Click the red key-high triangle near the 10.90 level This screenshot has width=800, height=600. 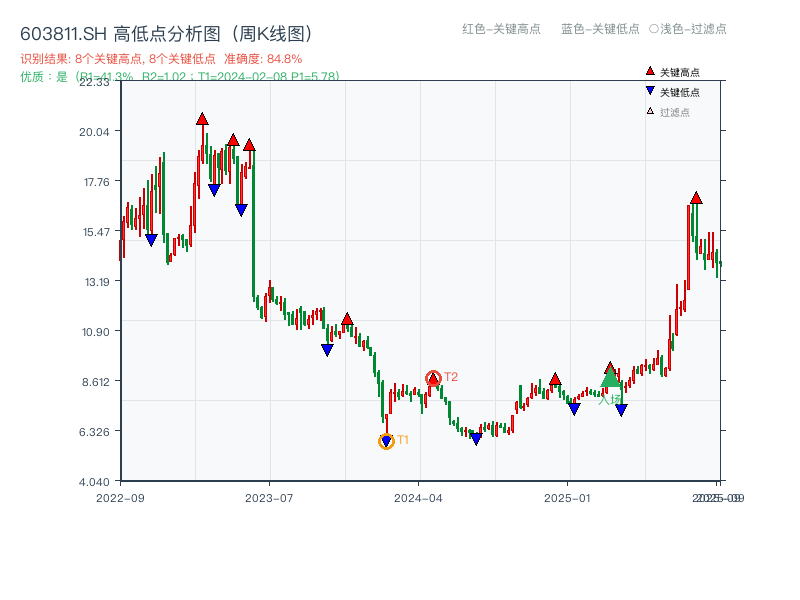[x=347, y=318]
